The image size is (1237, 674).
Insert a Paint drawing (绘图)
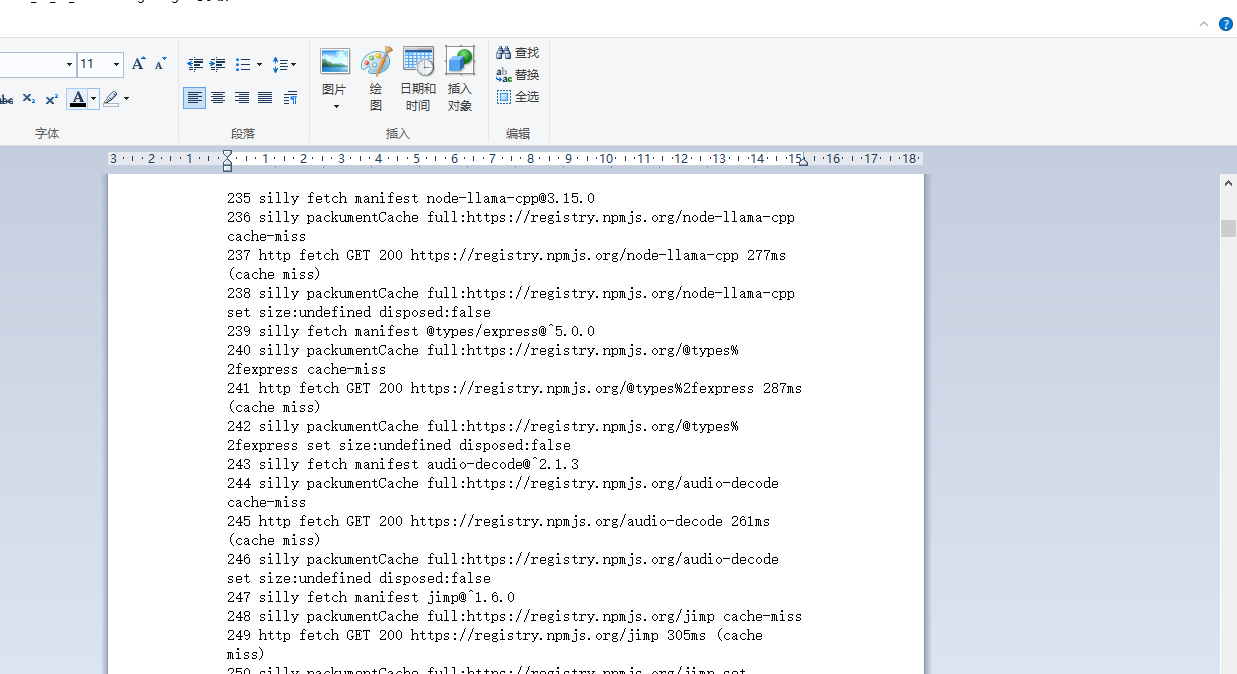[x=376, y=79]
